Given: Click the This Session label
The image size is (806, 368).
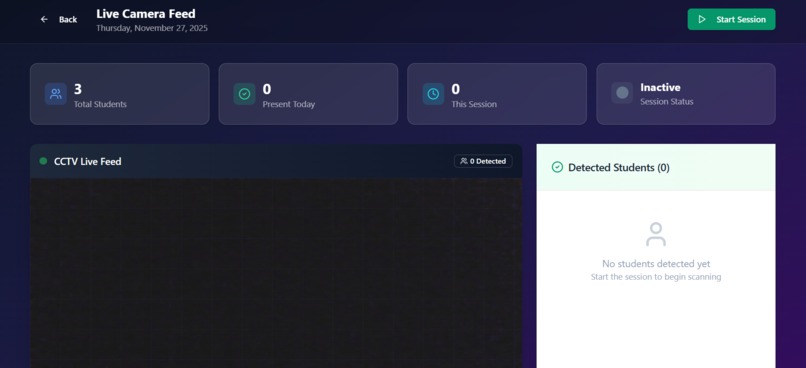Looking at the screenshot, I should [474, 104].
